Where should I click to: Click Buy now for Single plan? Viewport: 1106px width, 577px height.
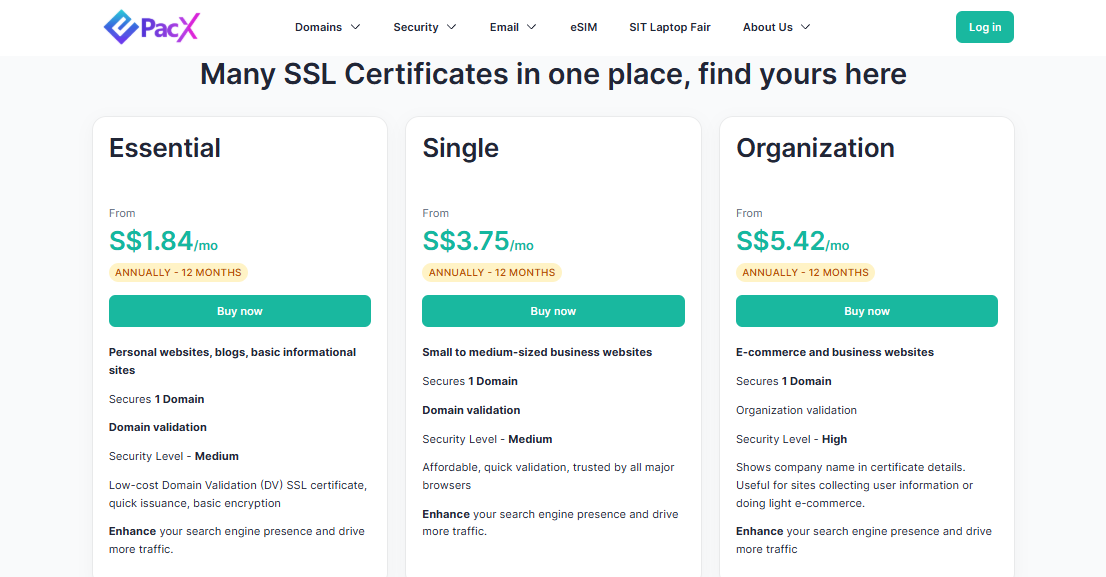(553, 311)
